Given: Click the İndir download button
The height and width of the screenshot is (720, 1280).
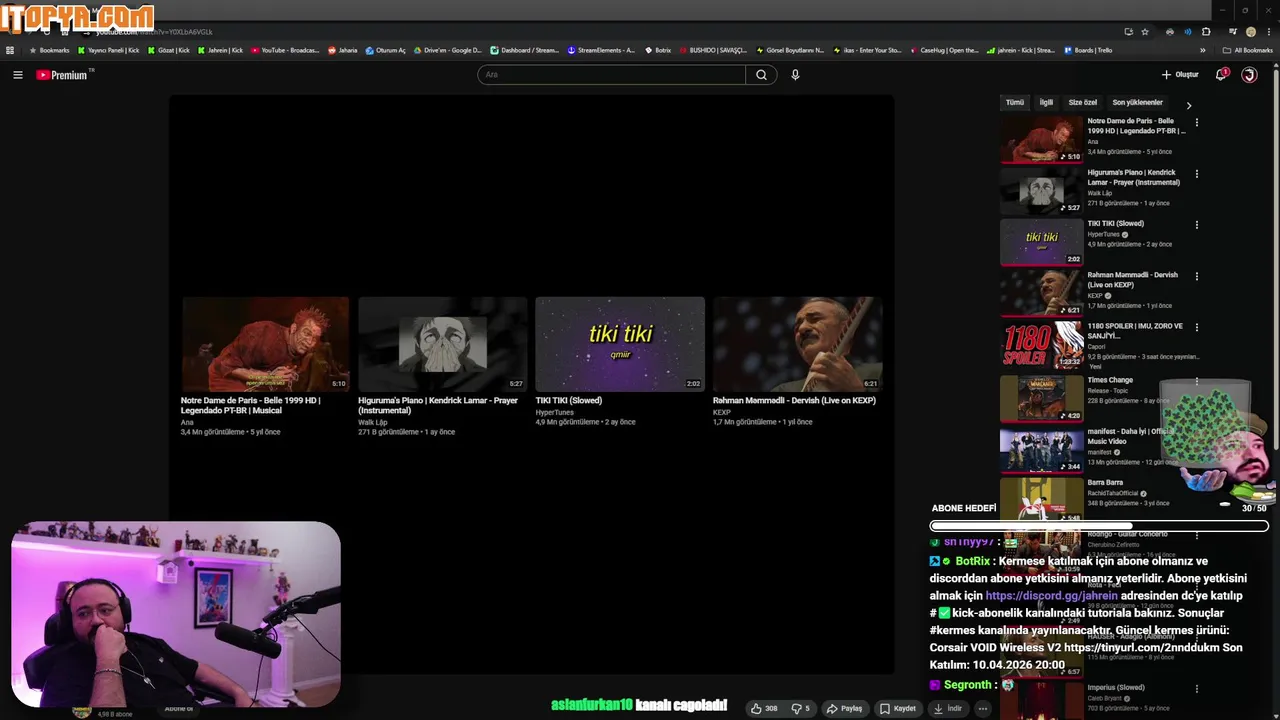Looking at the screenshot, I should pyautogui.click(x=947, y=708).
